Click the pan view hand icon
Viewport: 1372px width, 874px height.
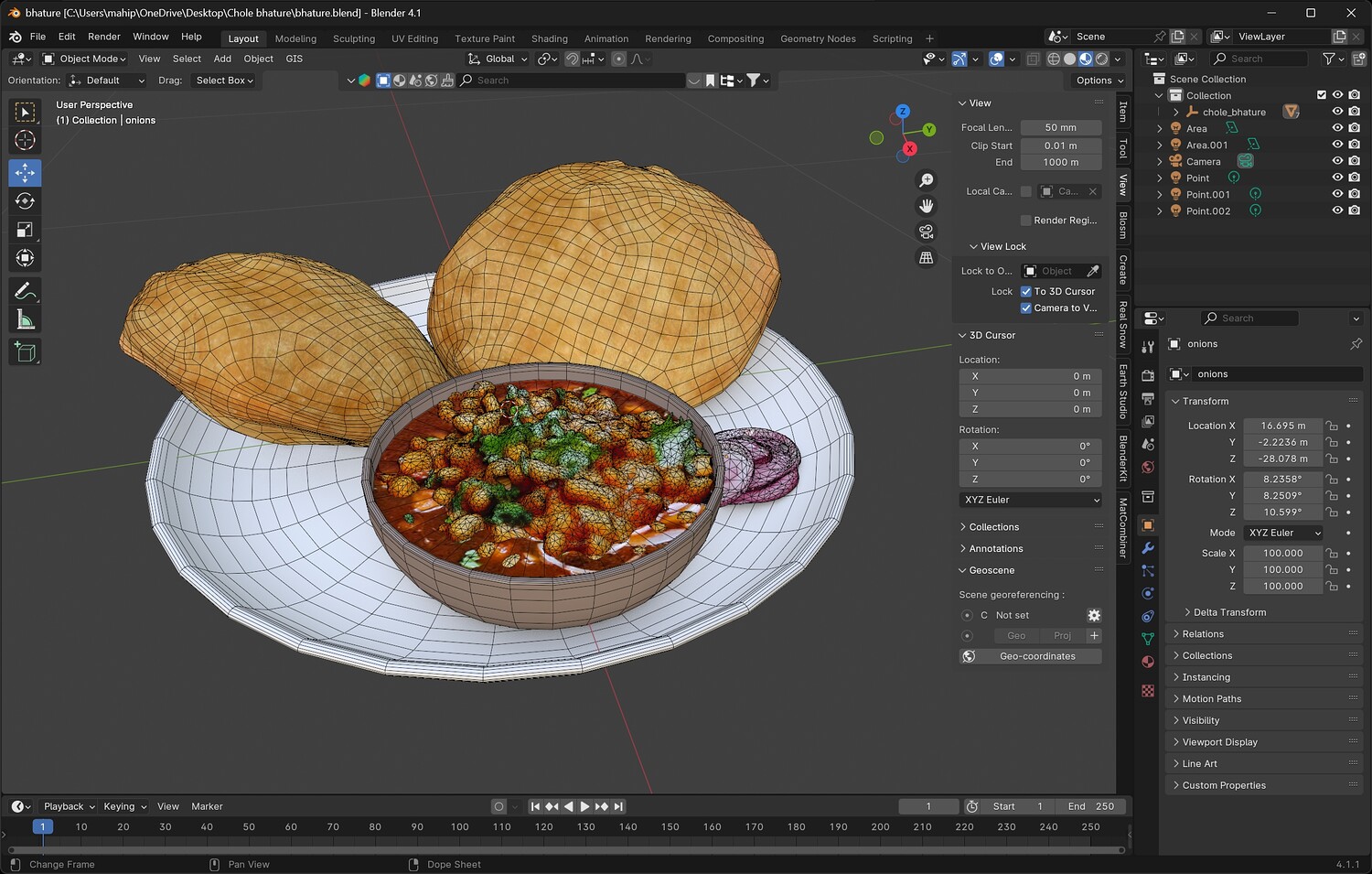pos(927,206)
